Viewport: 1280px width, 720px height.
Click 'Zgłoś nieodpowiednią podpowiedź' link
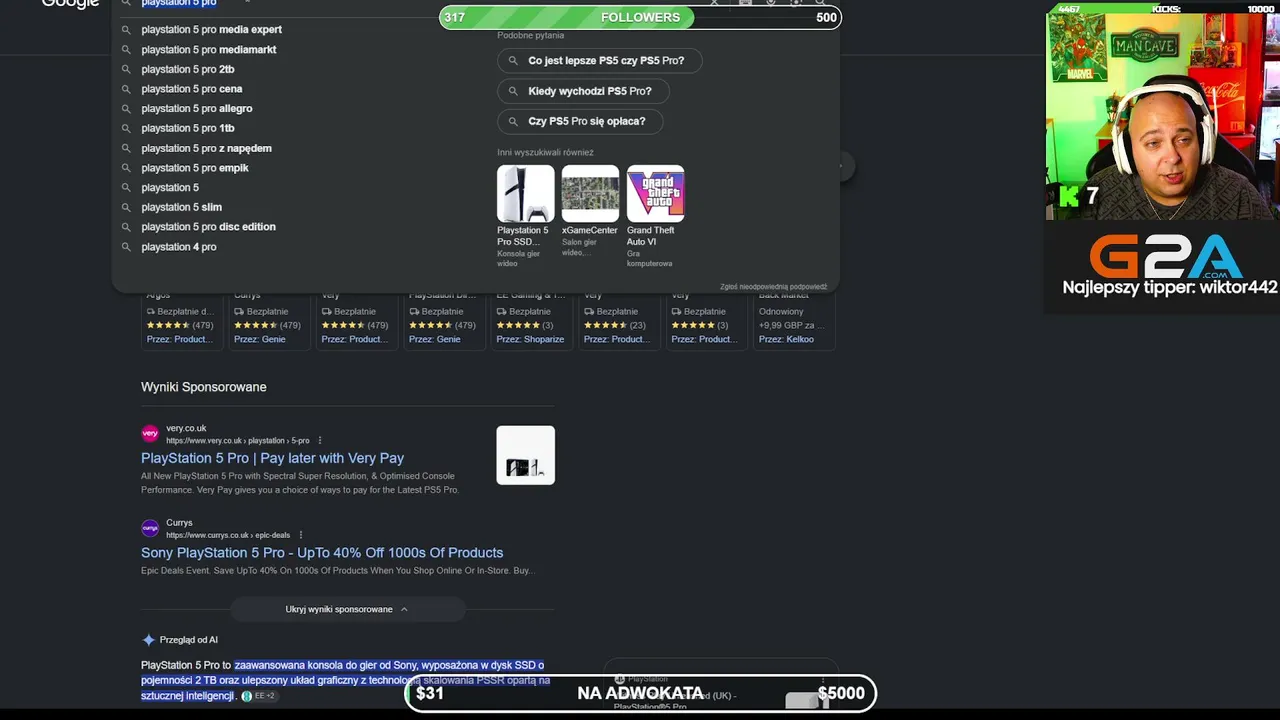(773, 287)
